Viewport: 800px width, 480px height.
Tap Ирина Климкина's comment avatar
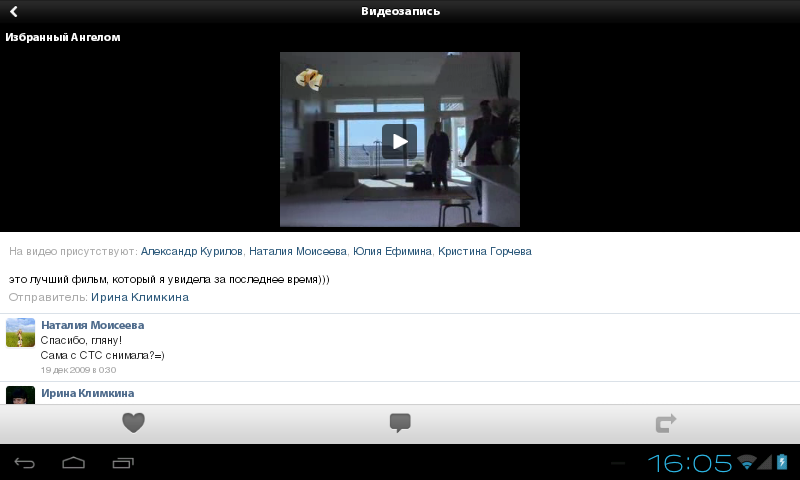point(21,395)
